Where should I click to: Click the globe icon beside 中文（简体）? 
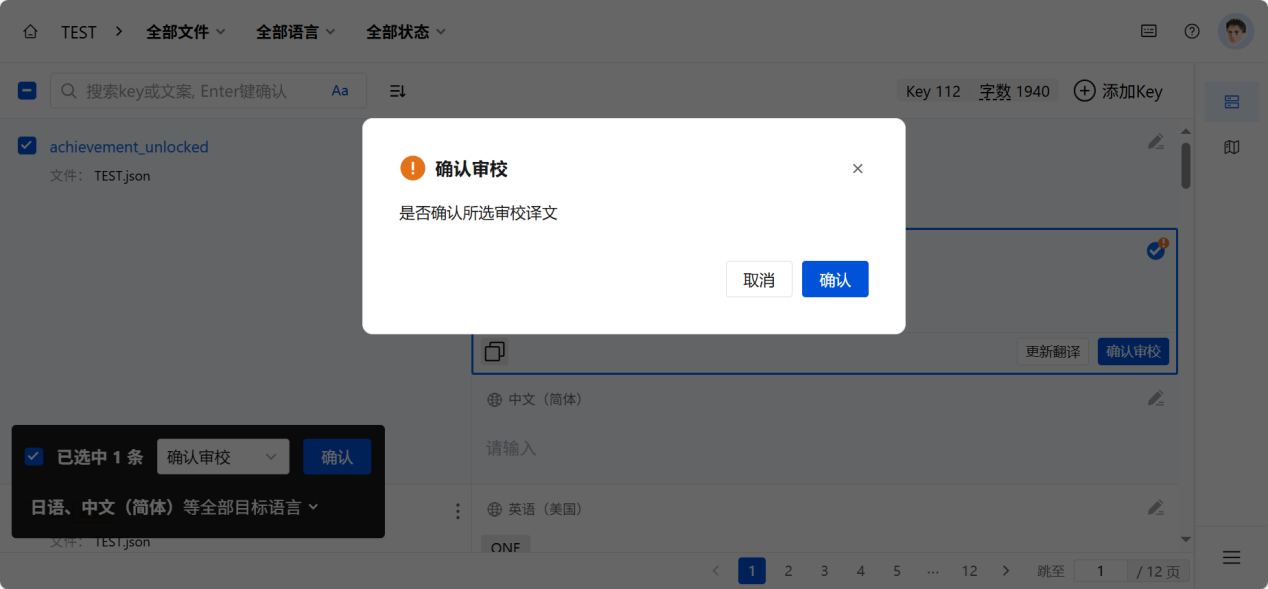click(494, 399)
